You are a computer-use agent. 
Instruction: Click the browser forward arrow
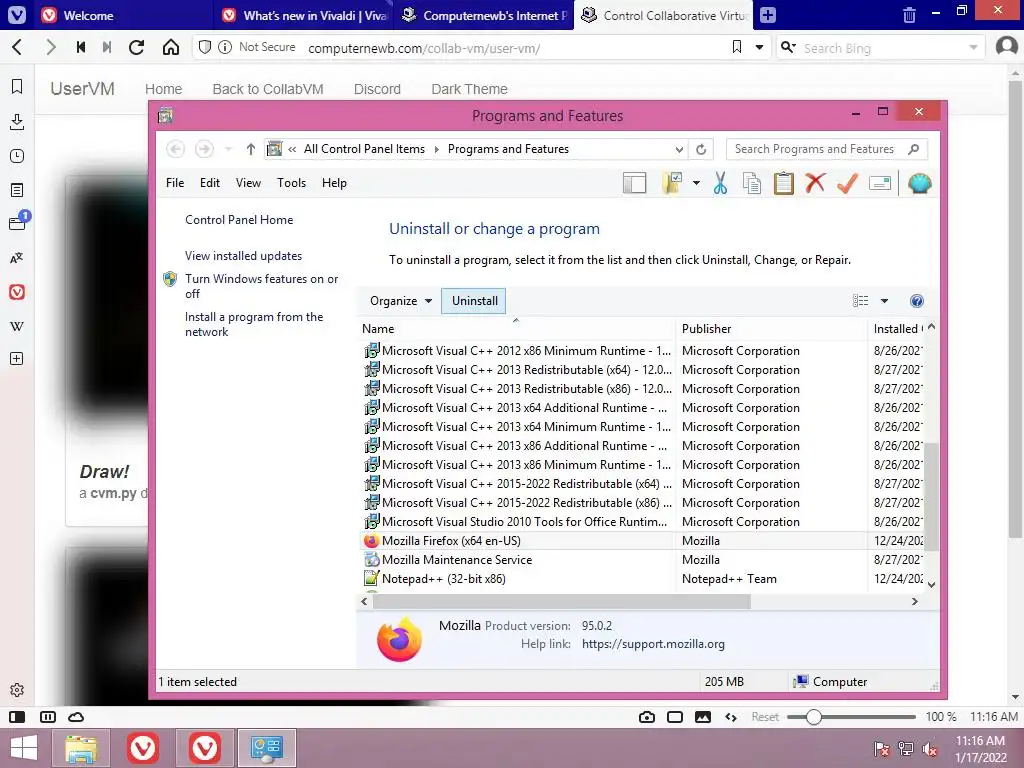50,47
